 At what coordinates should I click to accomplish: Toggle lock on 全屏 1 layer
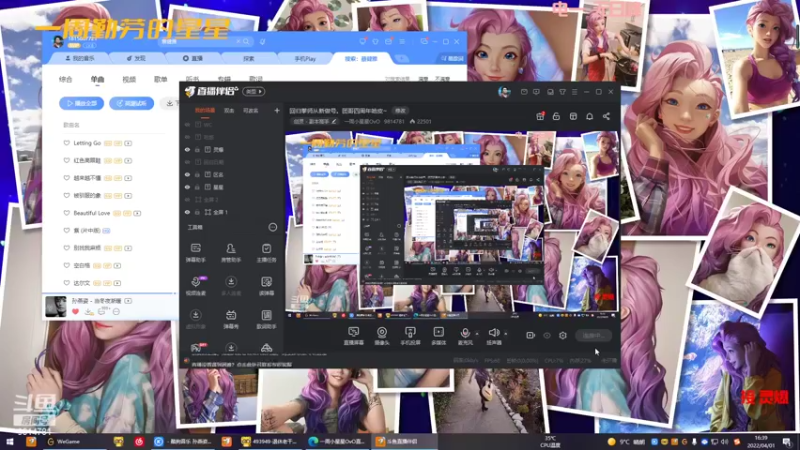pos(197,212)
